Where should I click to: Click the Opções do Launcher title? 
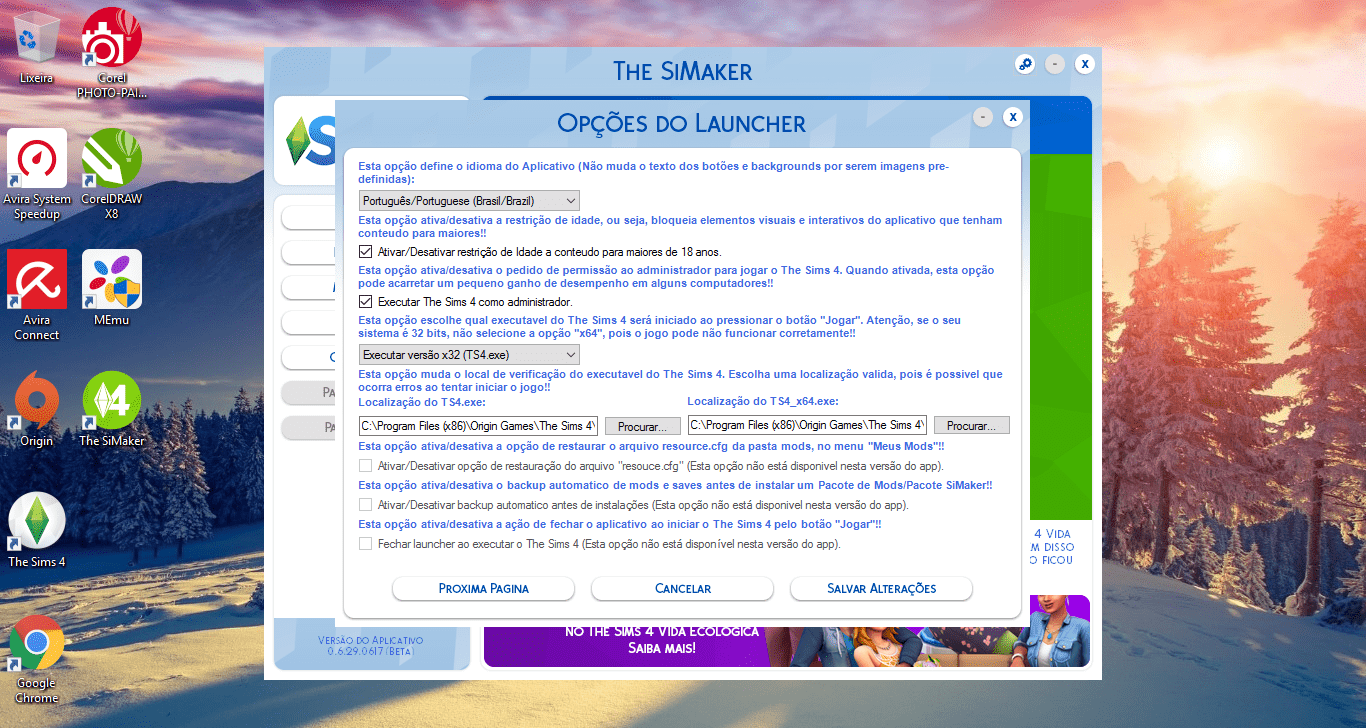[x=681, y=123]
